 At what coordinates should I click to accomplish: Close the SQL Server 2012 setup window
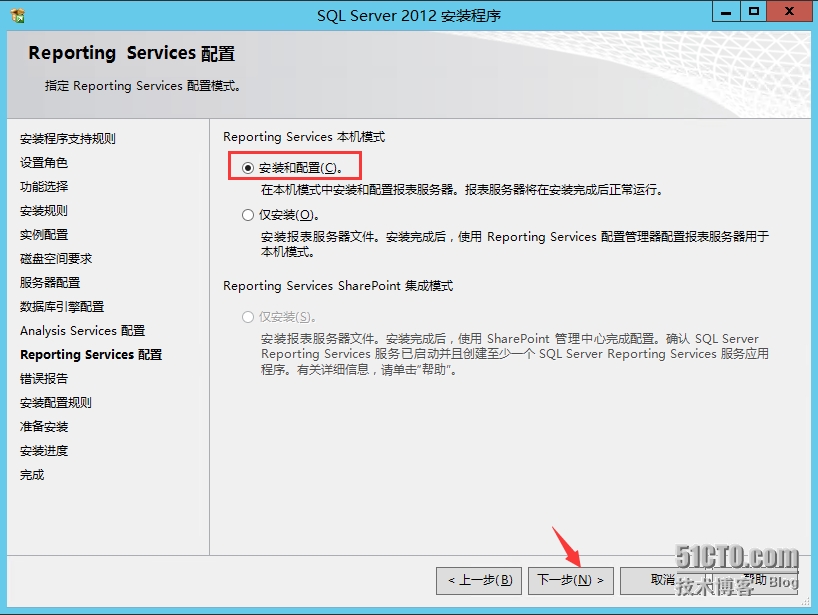click(x=790, y=12)
